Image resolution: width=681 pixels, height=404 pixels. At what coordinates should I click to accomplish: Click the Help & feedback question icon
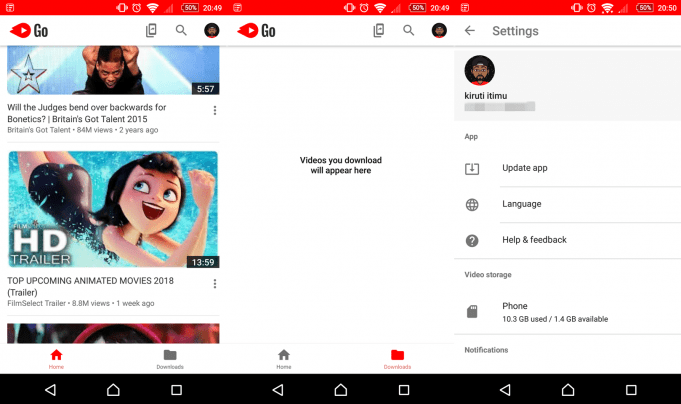coord(472,241)
